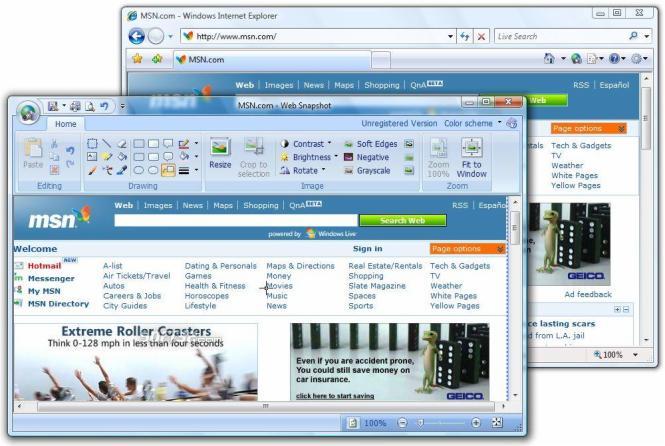Open the Web Snapshot application orb menu

28,112
